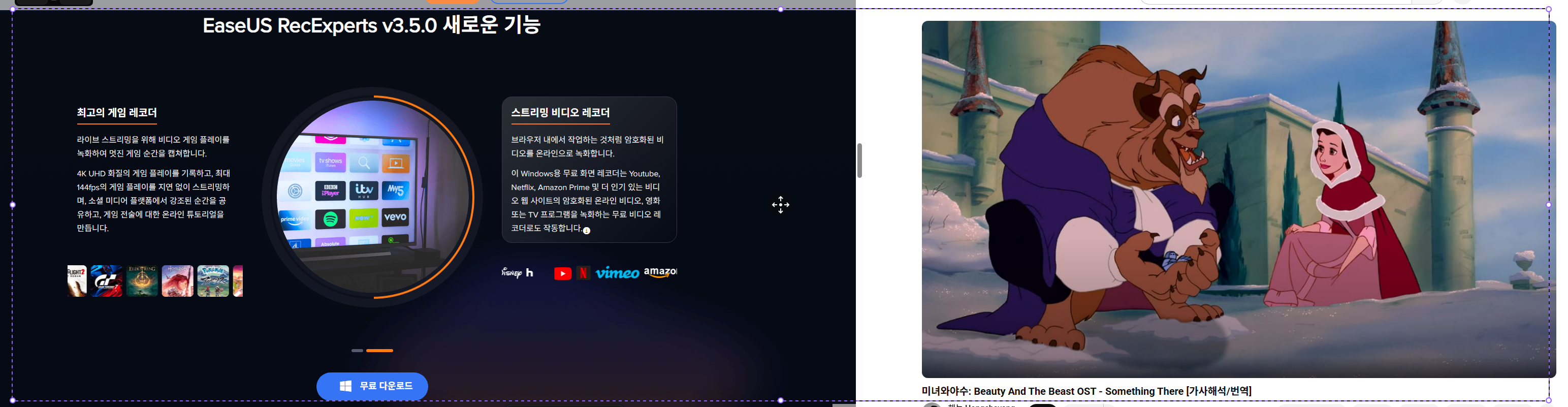This screenshot has width=1568, height=407.
Task: Click the bottom-right selection corner handle
Action: click(x=1549, y=400)
